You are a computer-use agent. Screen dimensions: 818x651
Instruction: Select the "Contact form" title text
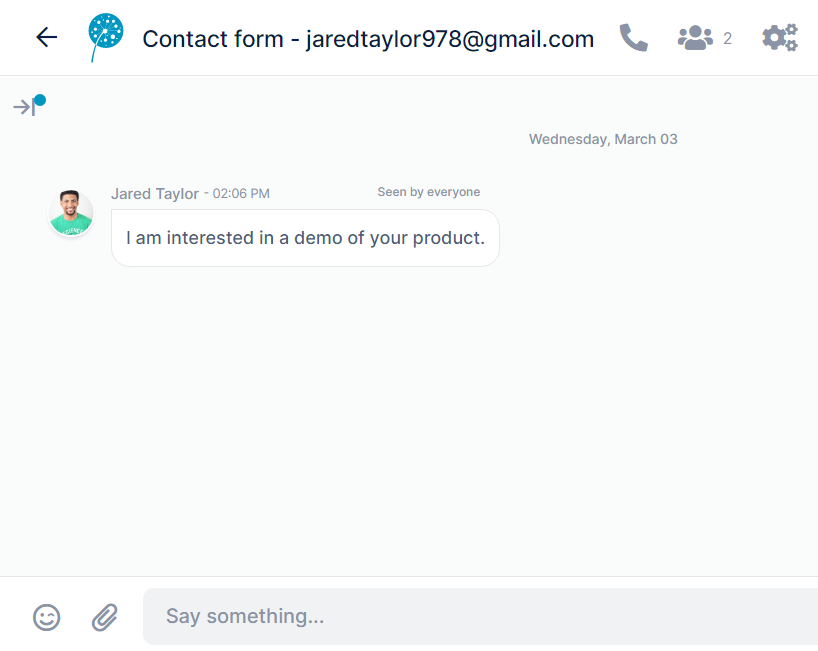pyautogui.click(x=213, y=39)
